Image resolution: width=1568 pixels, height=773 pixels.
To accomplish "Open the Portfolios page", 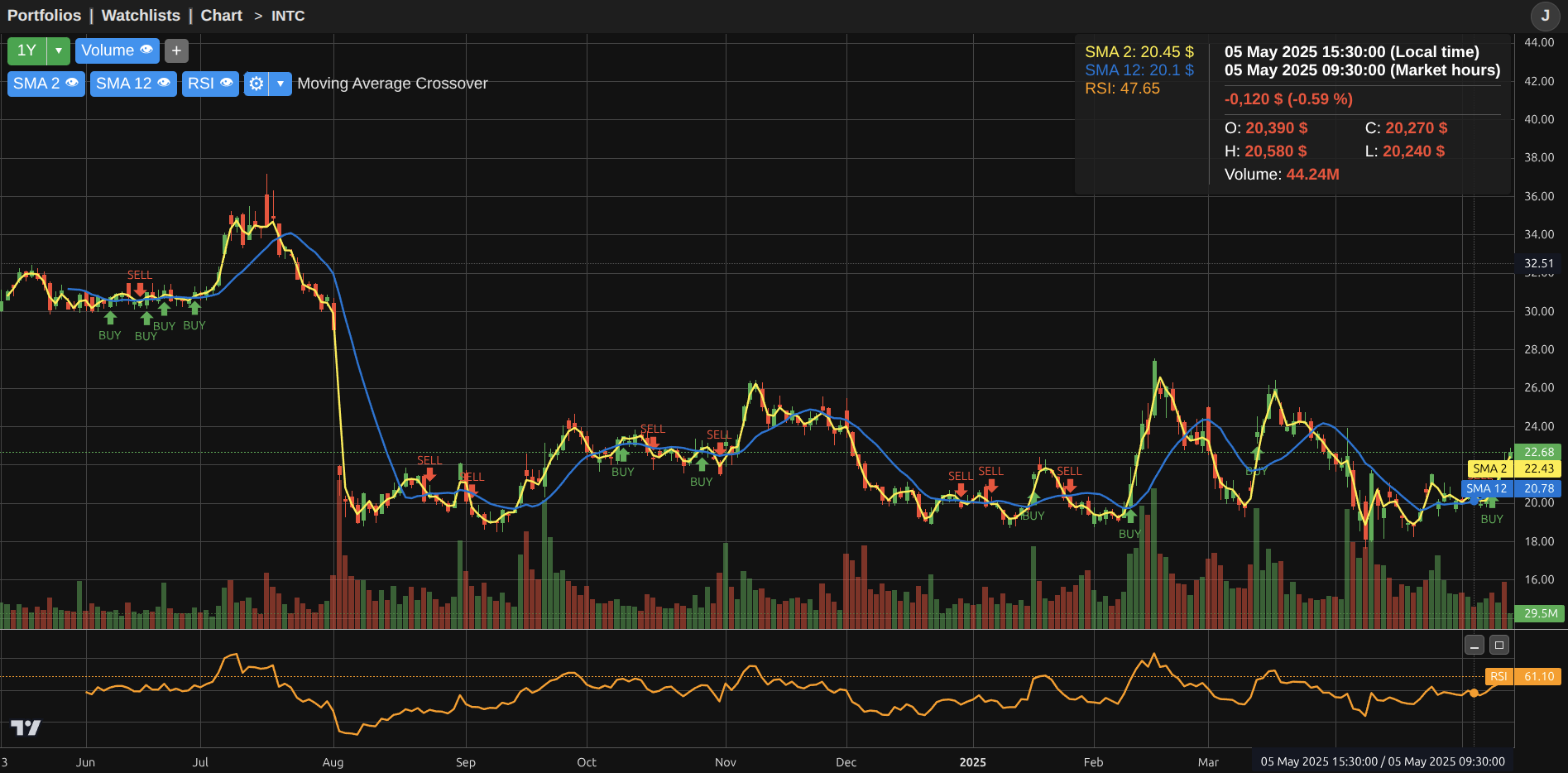I will tap(45, 15).
